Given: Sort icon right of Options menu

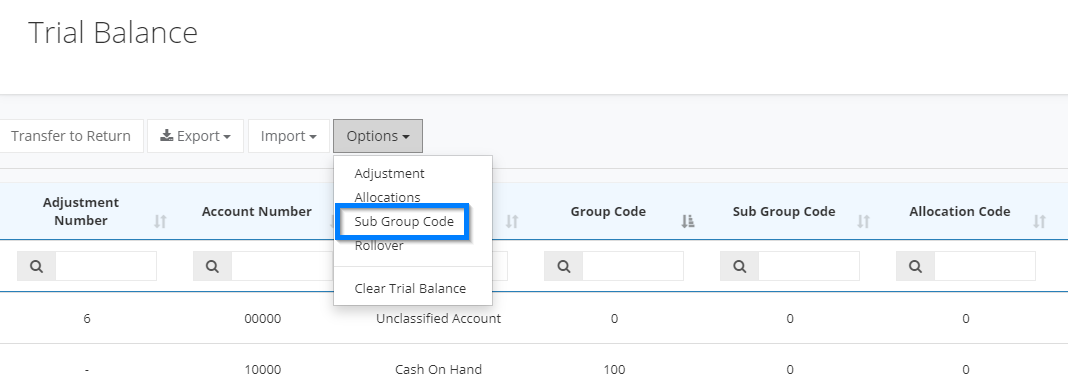Looking at the screenshot, I should pyautogui.click(x=512, y=221).
